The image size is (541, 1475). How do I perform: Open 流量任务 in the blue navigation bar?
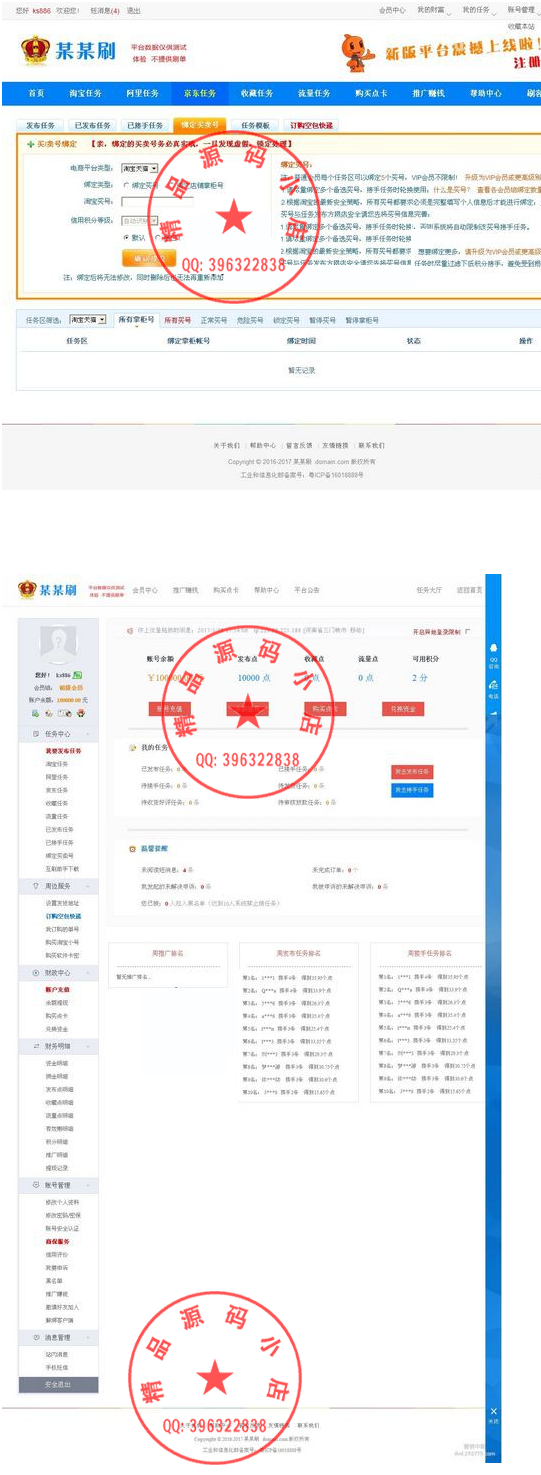pyautogui.click(x=314, y=93)
